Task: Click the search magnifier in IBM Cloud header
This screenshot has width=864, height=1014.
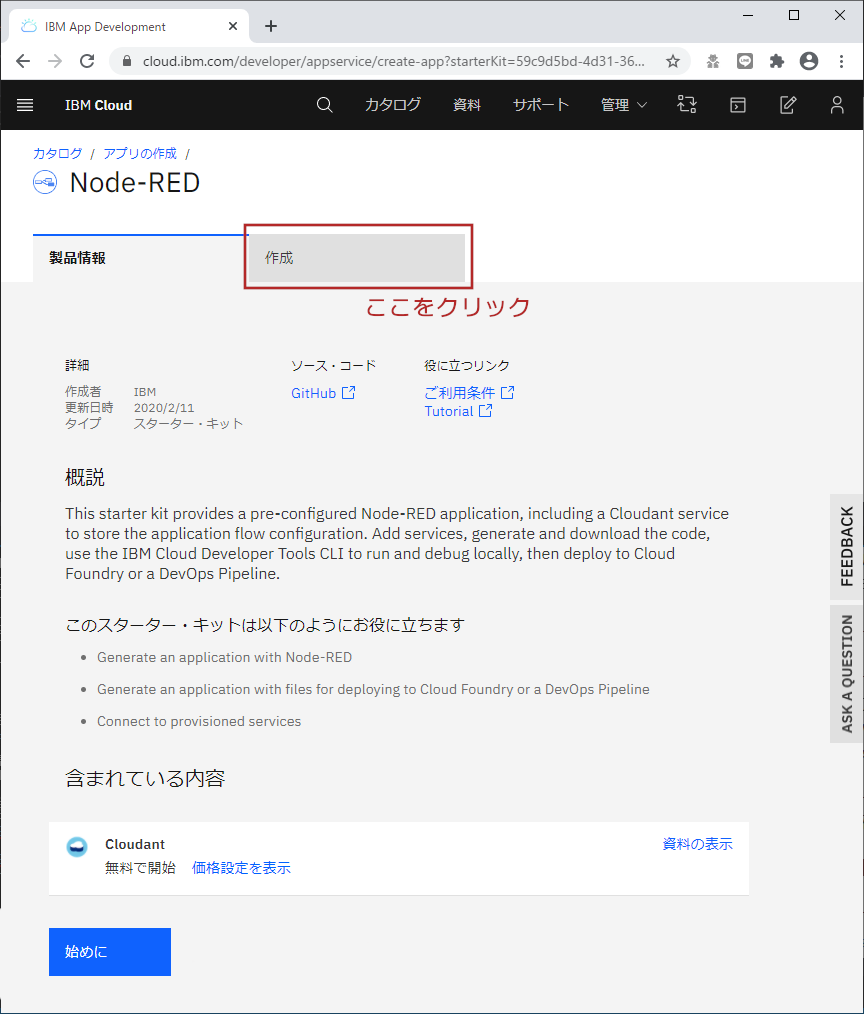Action: (325, 105)
